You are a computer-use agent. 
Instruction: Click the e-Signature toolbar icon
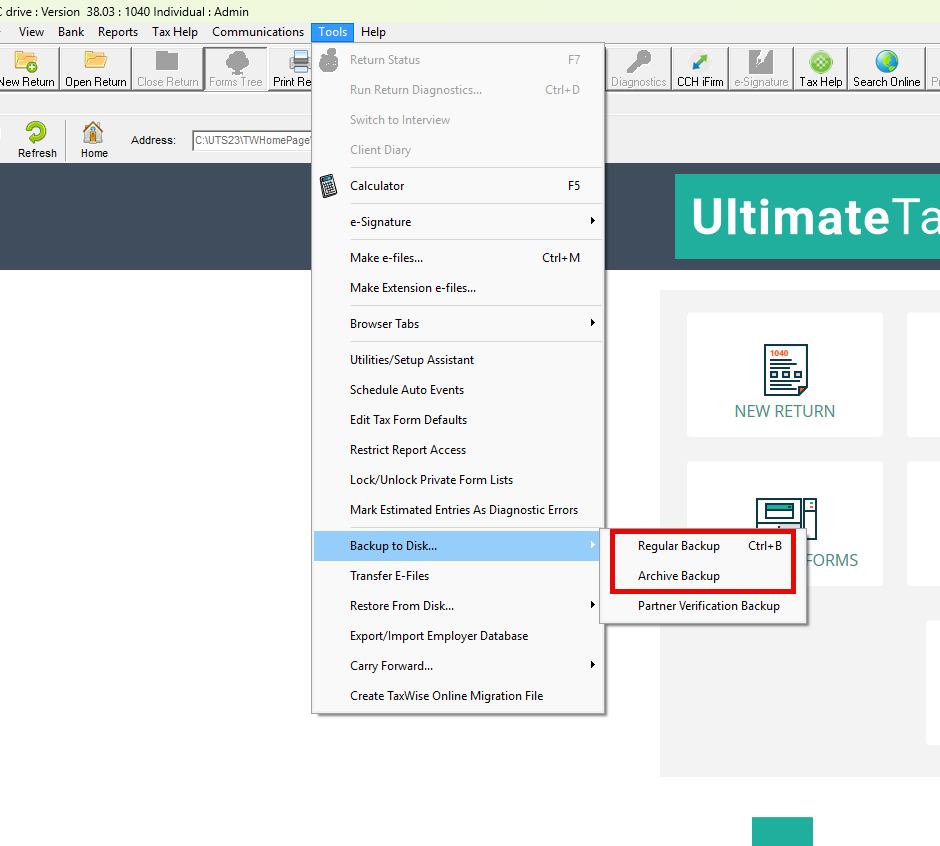click(x=761, y=61)
